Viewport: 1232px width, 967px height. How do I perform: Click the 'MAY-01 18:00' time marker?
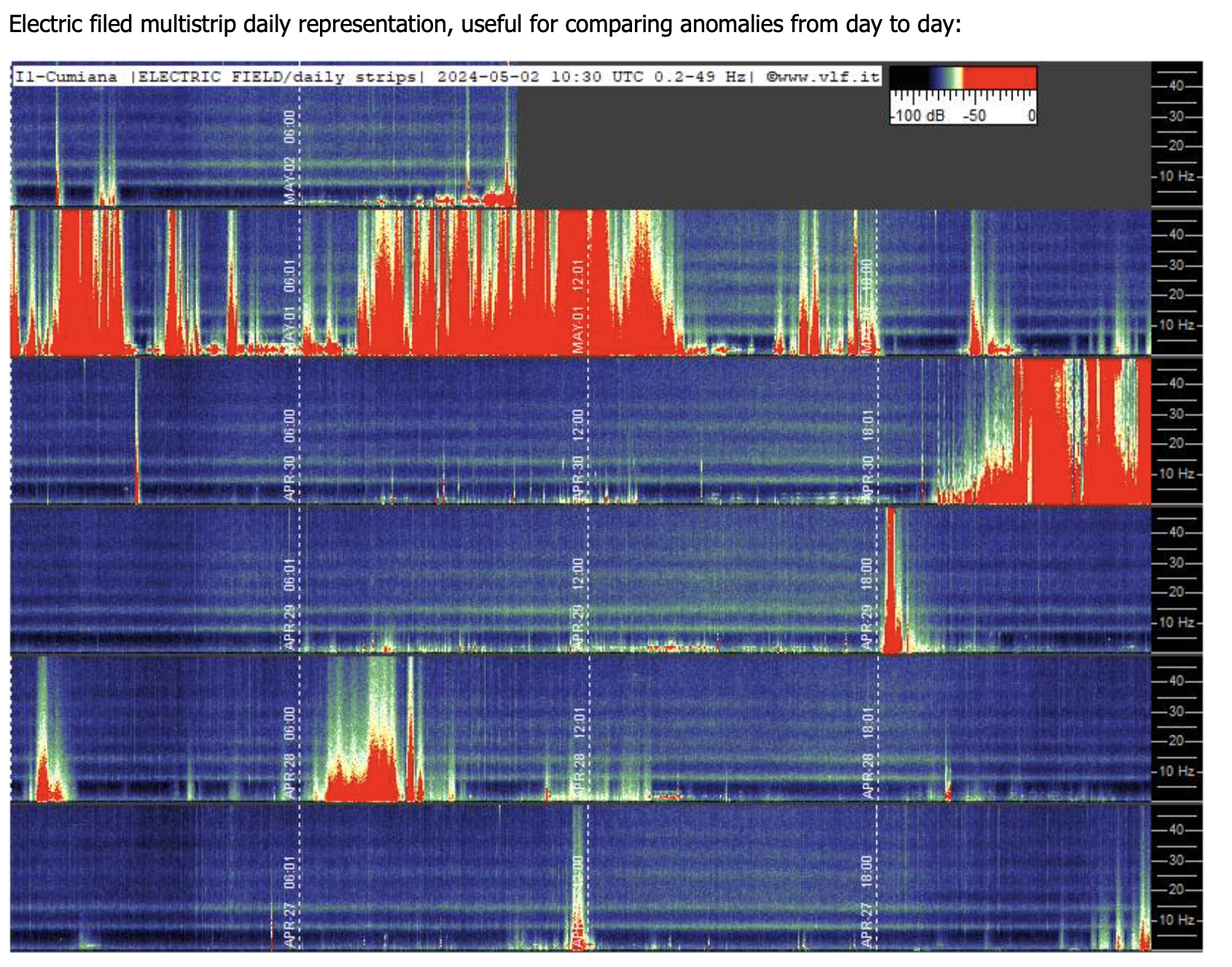tap(868, 306)
